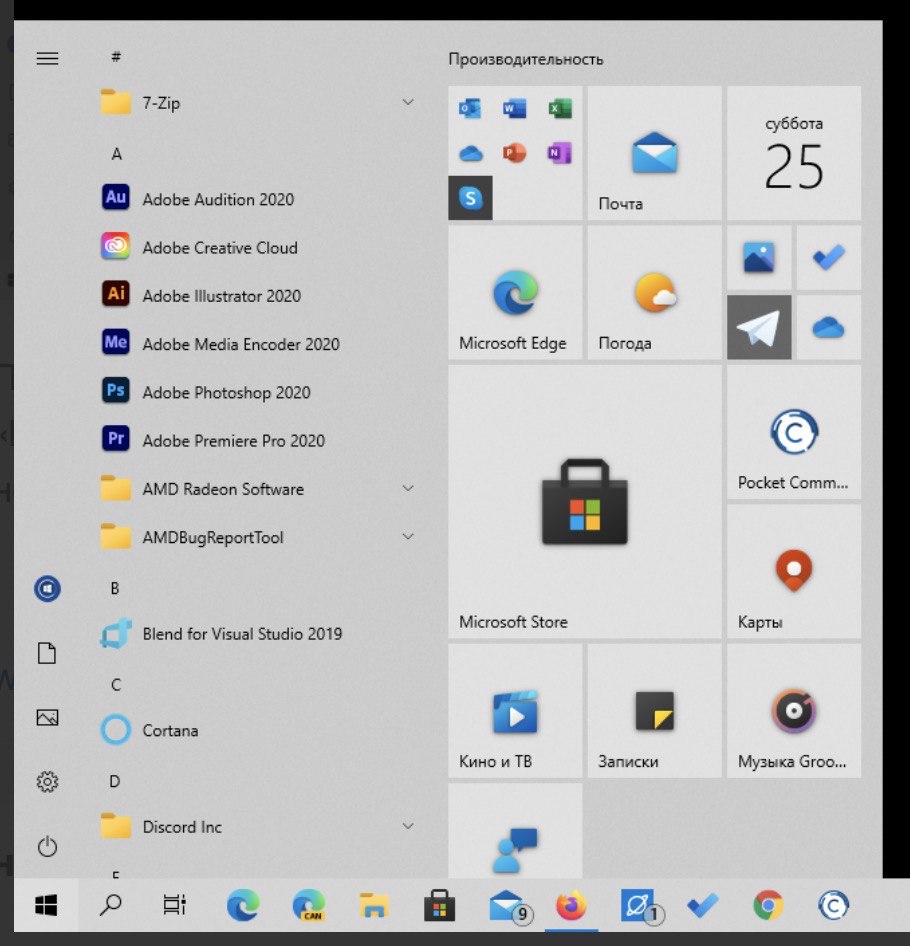The image size is (910, 946).
Task: Open the small OneDrive tile beside Telegram
Action: pos(829,328)
